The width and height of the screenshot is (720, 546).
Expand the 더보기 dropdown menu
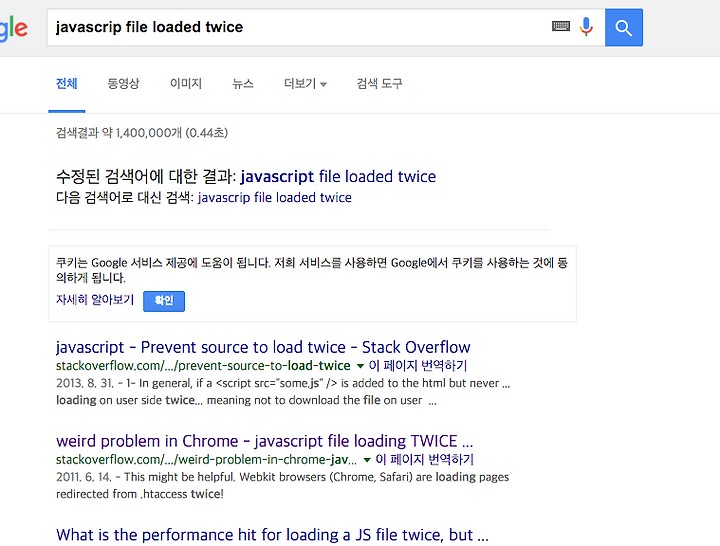point(305,84)
